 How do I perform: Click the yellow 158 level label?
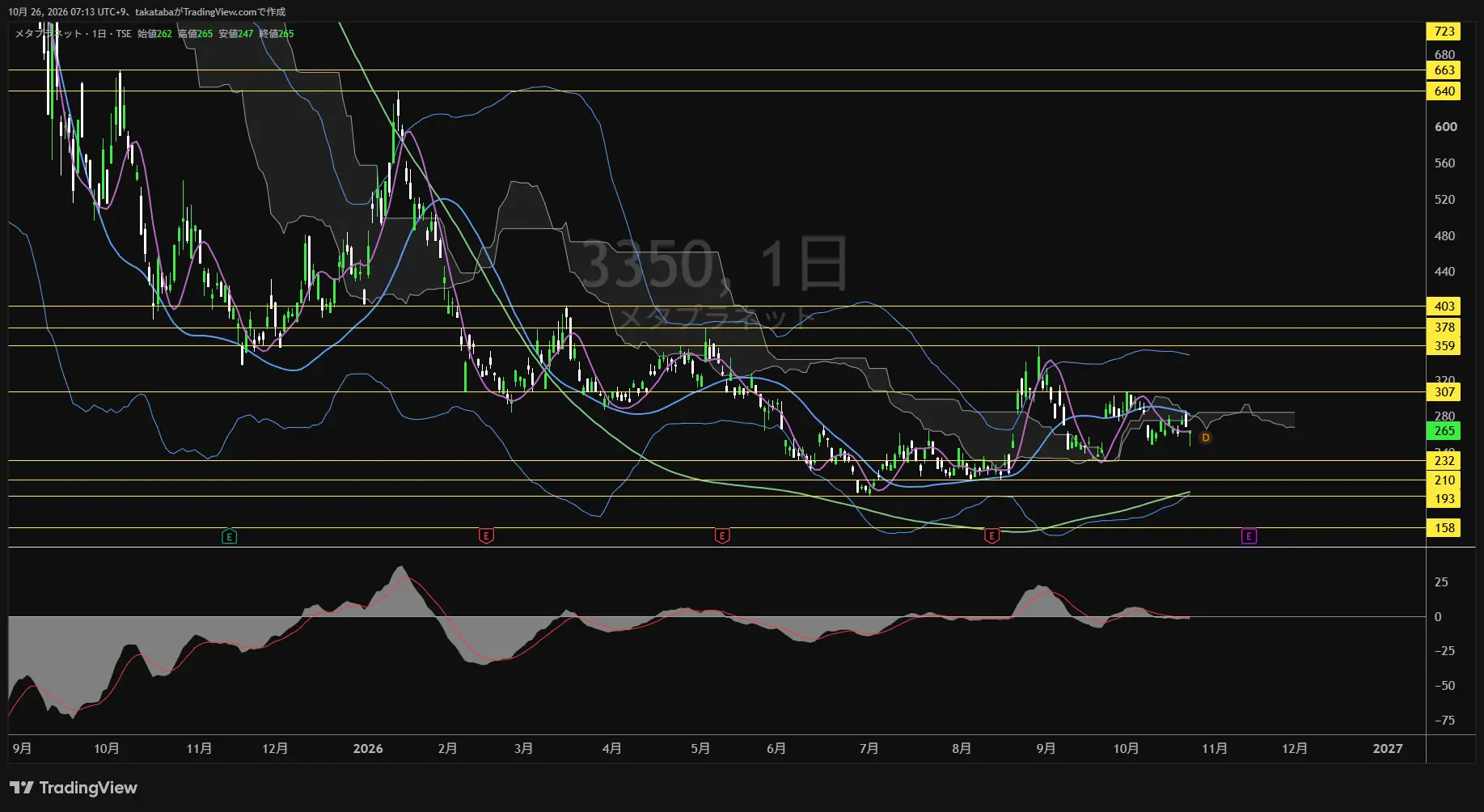(1444, 528)
